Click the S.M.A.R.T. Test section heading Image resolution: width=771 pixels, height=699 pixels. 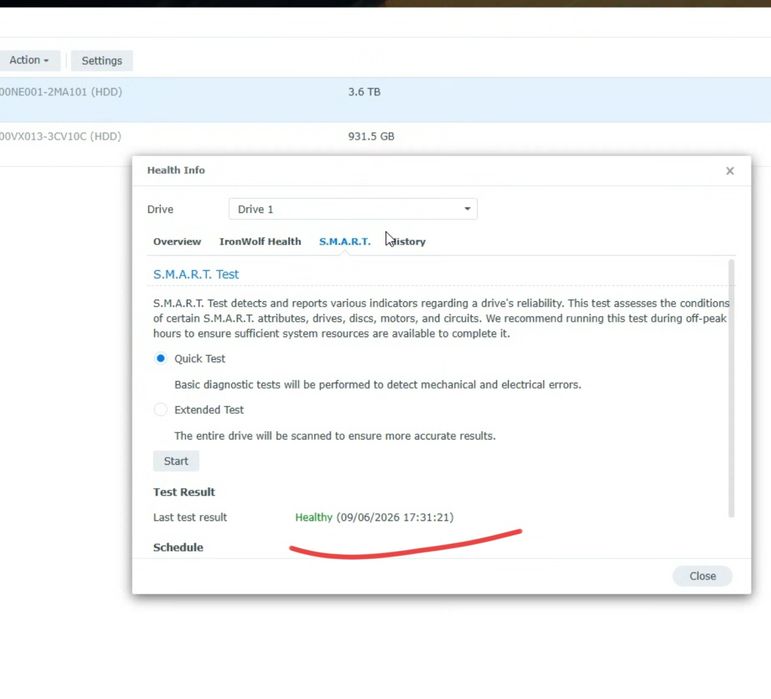[196, 274]
